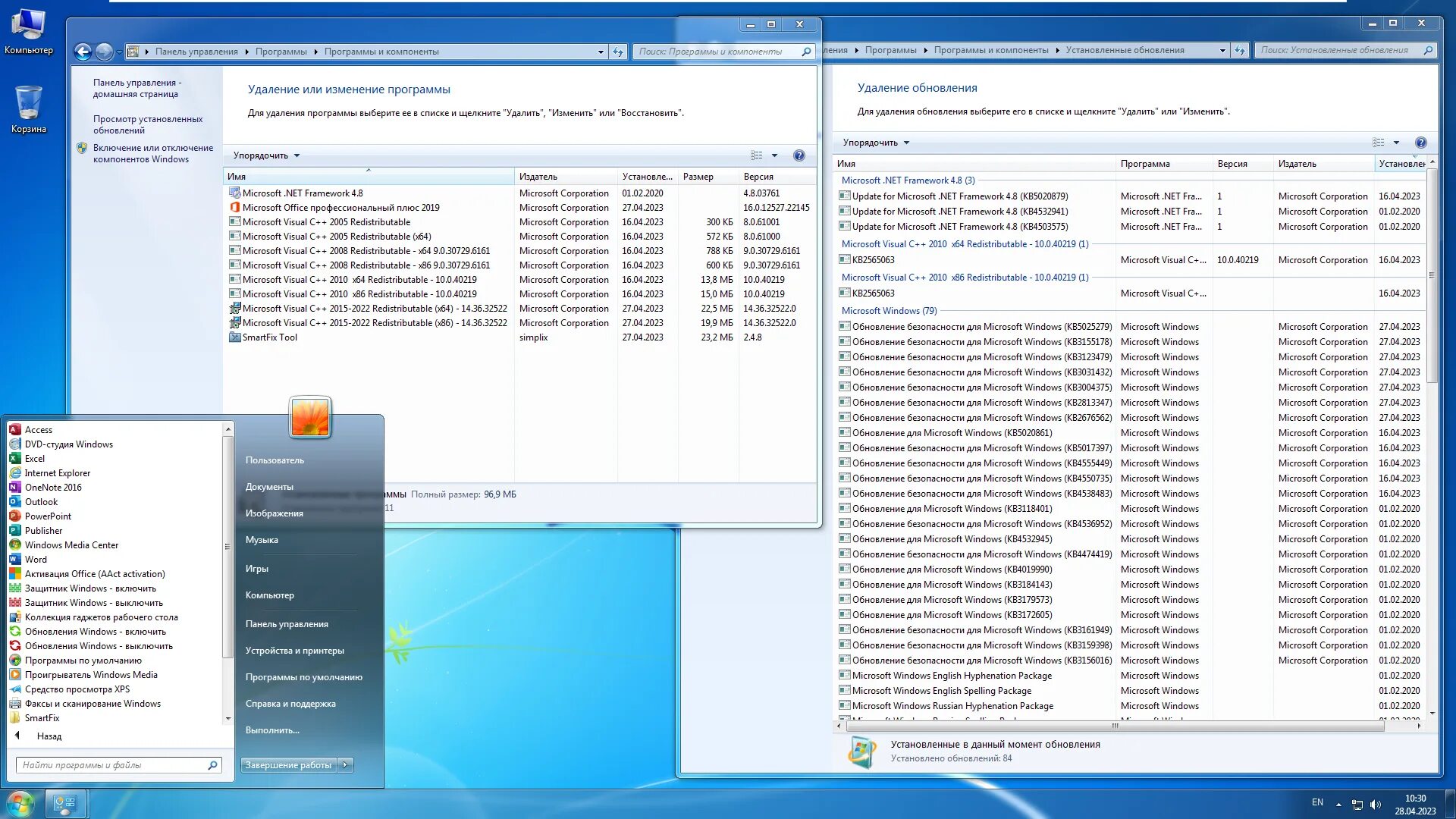This screenshot has height=819, width=1456.
Task: Select SmartFix Tool program row
Action: [x=520, y=337]
